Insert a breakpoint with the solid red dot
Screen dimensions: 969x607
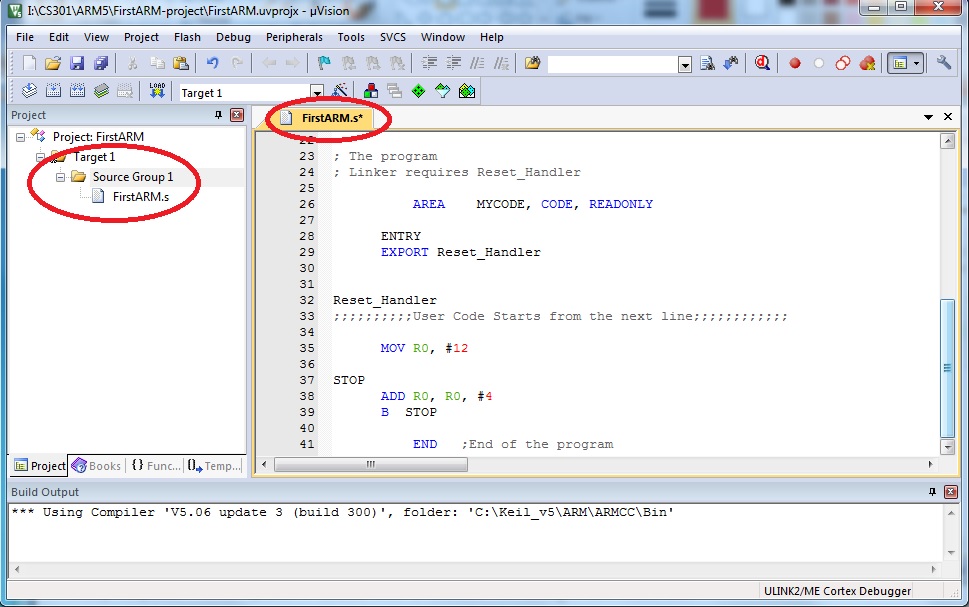[795, 63]
